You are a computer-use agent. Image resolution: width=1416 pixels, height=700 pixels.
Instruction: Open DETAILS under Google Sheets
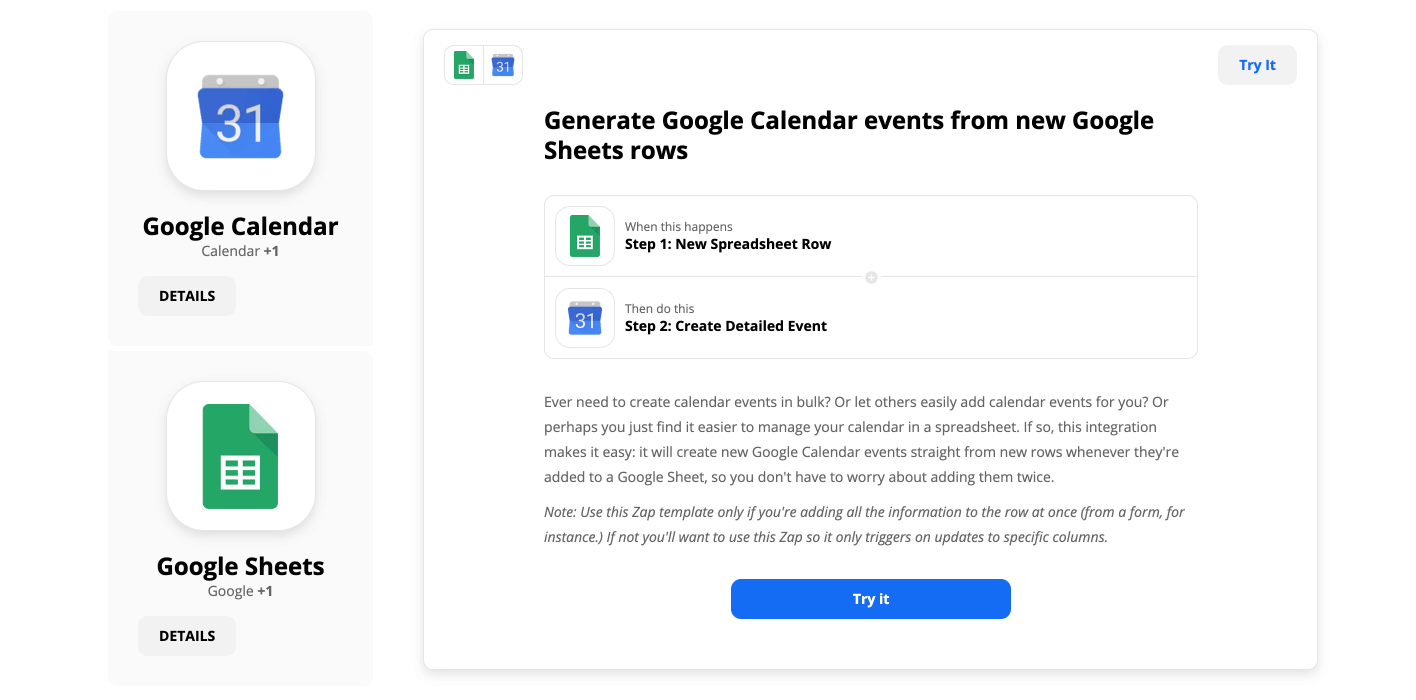pos(186,635)
